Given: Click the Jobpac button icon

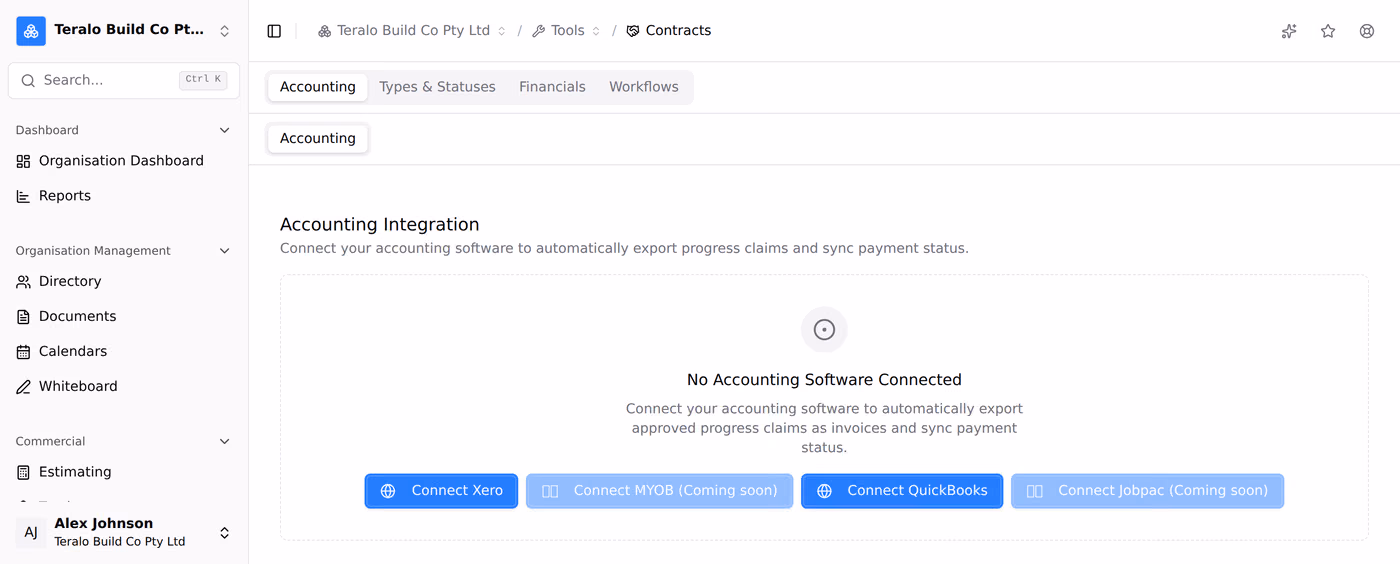Looking at the screenshot, I should coord(1035,491).
